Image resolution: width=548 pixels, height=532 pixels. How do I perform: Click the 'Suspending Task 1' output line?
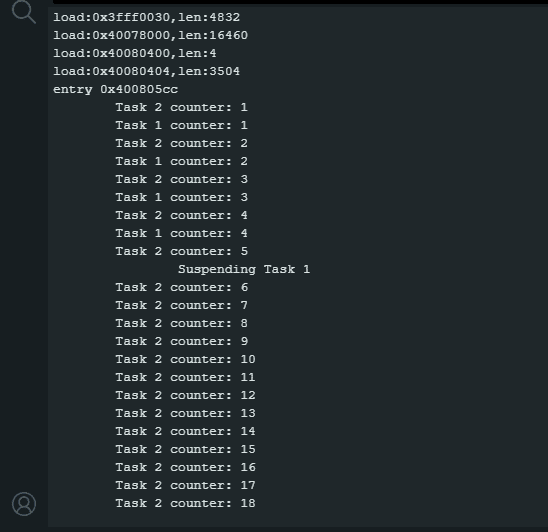point(244,269)
